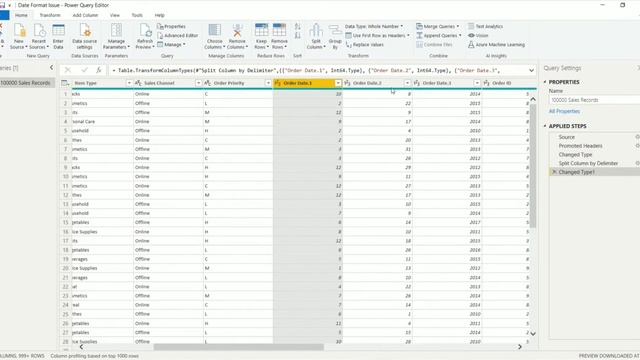Open Order Date.2 column filter dropdown

407,83
